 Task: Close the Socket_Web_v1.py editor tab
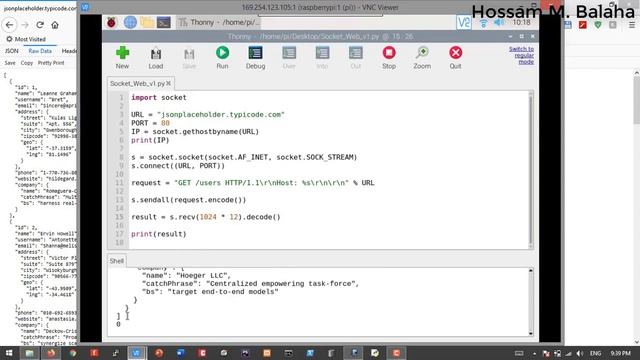click(x=168, y=83)
